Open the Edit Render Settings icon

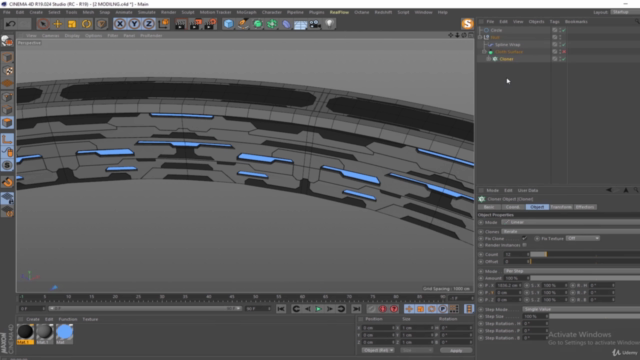pyautogui.click(x=210, y=24)
